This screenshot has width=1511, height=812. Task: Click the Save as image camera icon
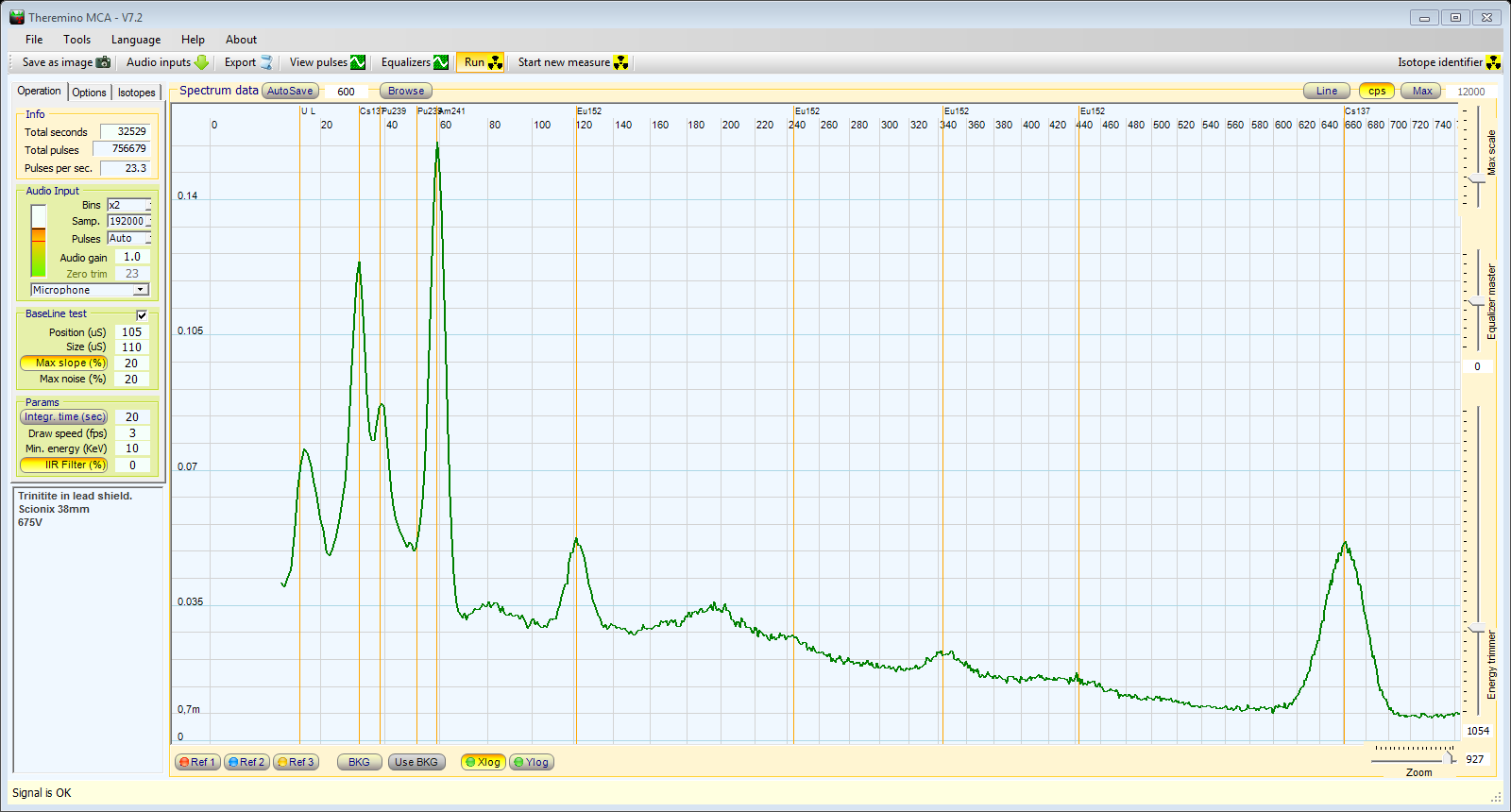pyautogui.click(x=104, y=62)
